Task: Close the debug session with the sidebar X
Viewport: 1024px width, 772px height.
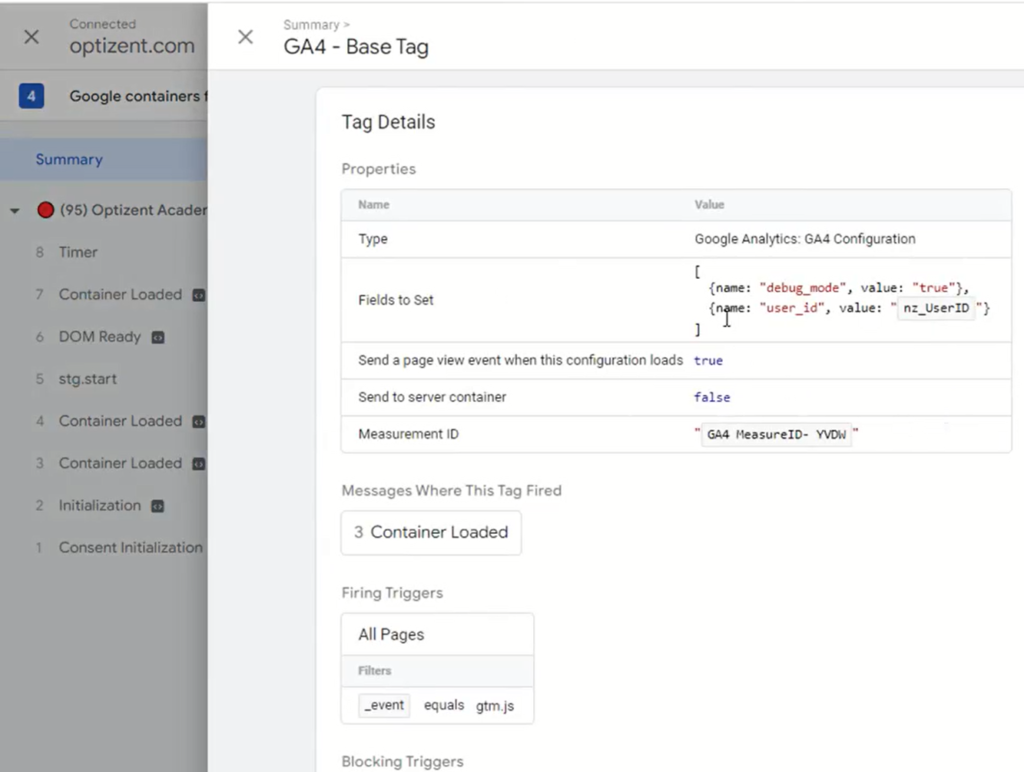Action: 32,37
